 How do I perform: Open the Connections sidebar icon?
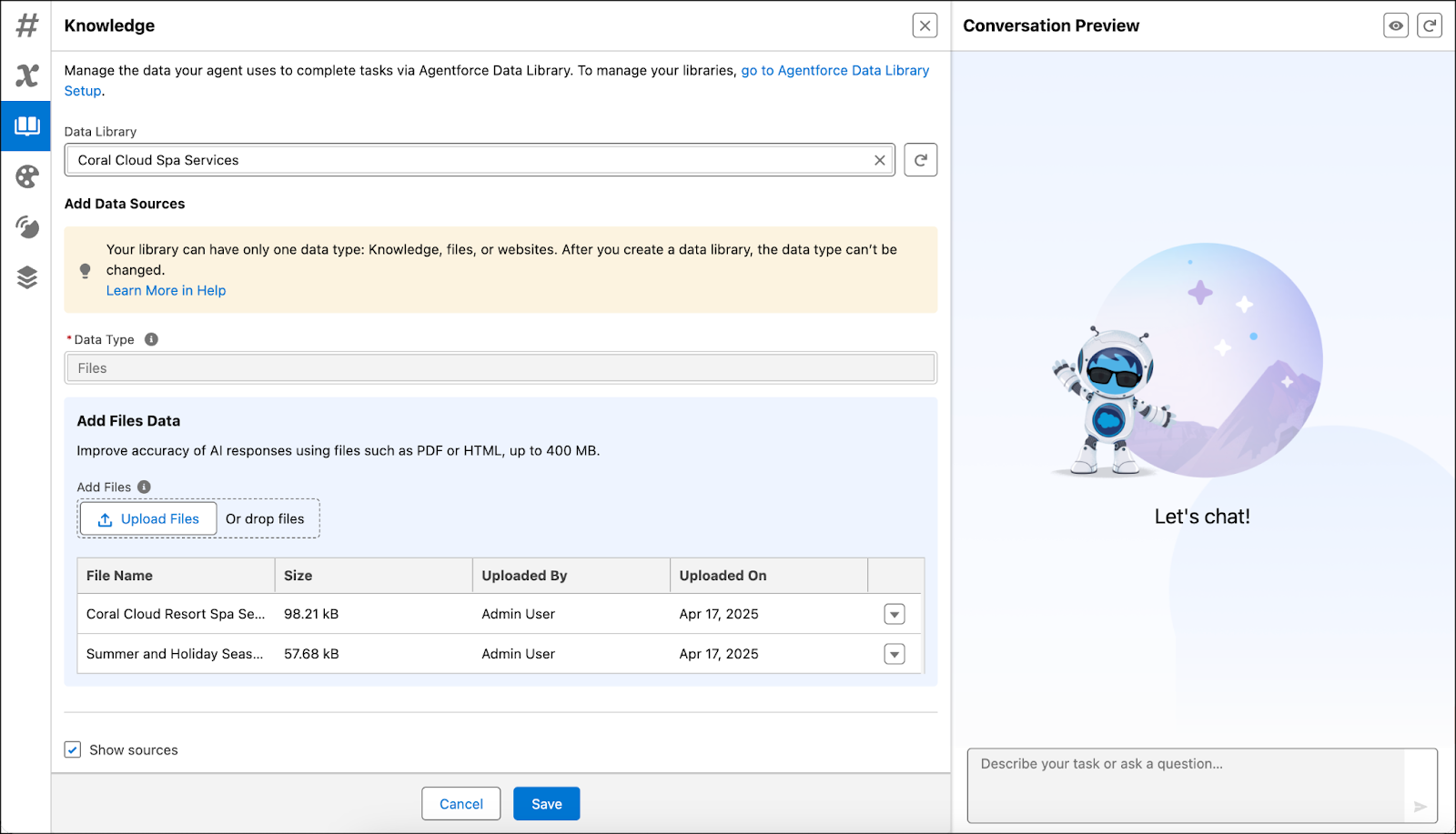[x=25, y=227]
